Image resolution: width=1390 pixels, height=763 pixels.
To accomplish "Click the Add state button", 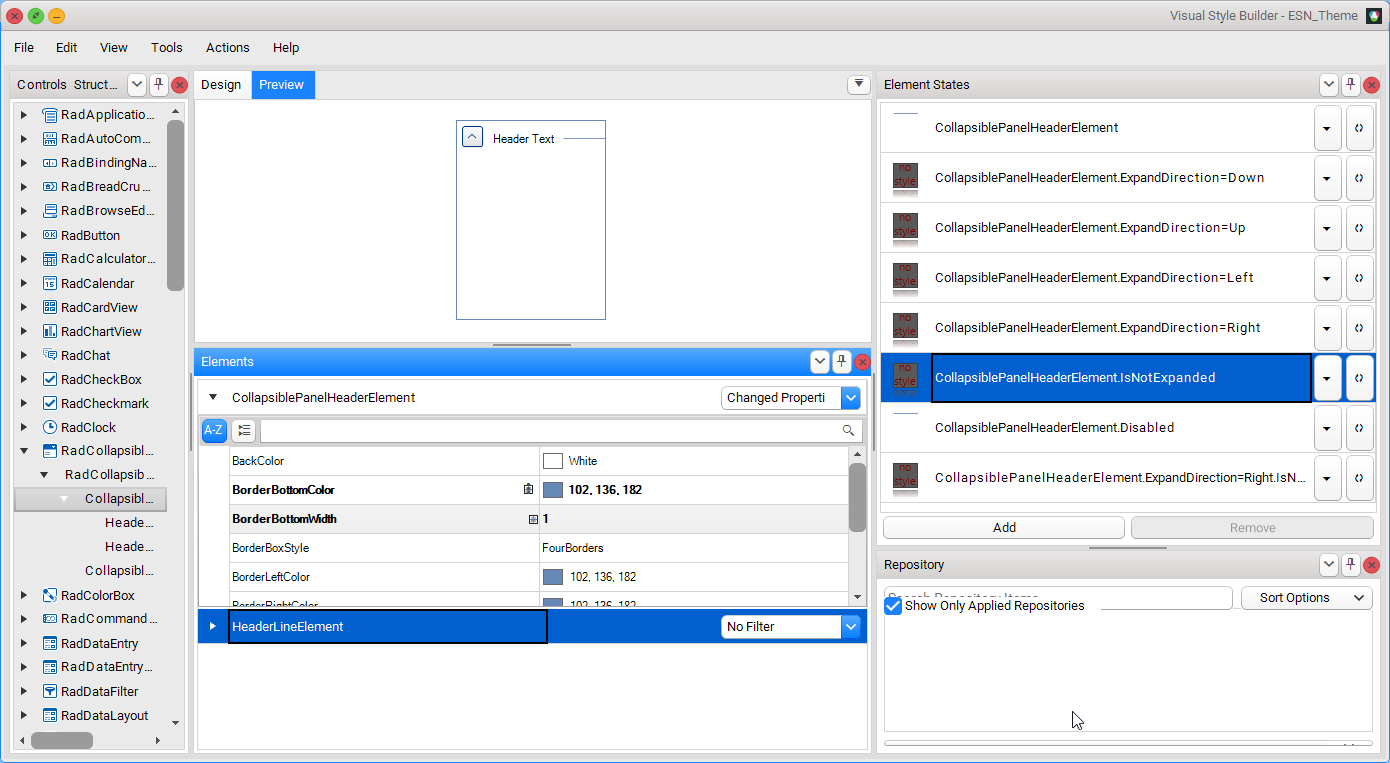I will coord(1004,528).
